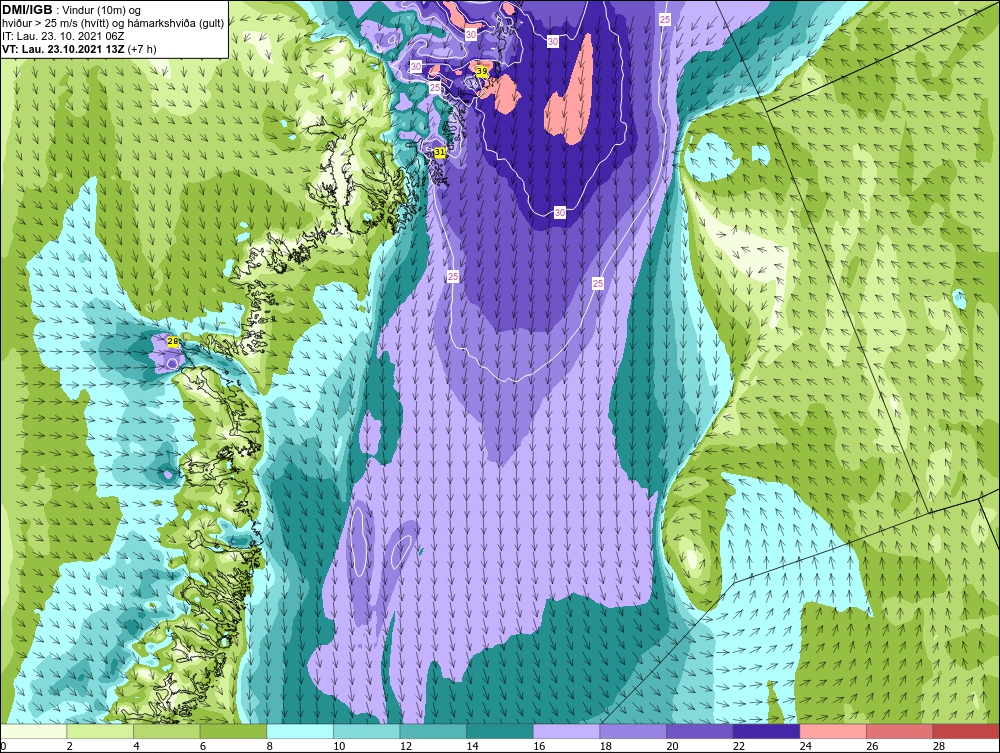Click the legend scale value 0
Viewport: 1000px width, 753px height.
tap(3, 746)
